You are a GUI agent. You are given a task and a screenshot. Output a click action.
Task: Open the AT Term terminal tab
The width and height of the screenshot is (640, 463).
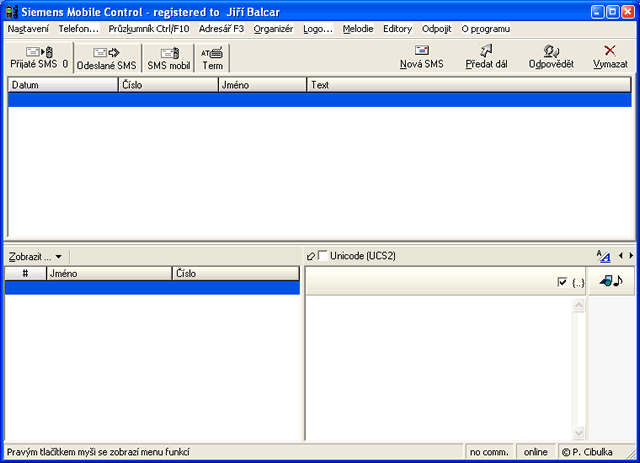pos(212,58)
